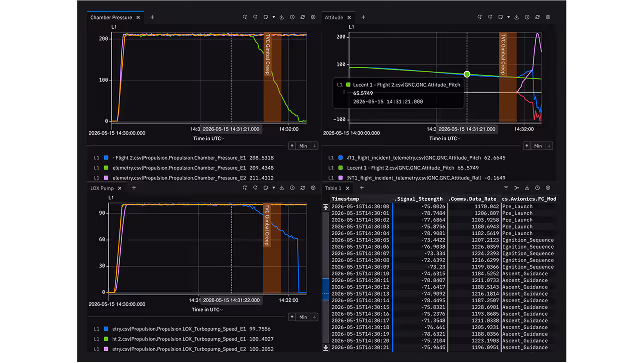The height and width of the screenshot is (363, 644).
Task: Click the refresh icon in Altitude toolbar
Action: 537,17
